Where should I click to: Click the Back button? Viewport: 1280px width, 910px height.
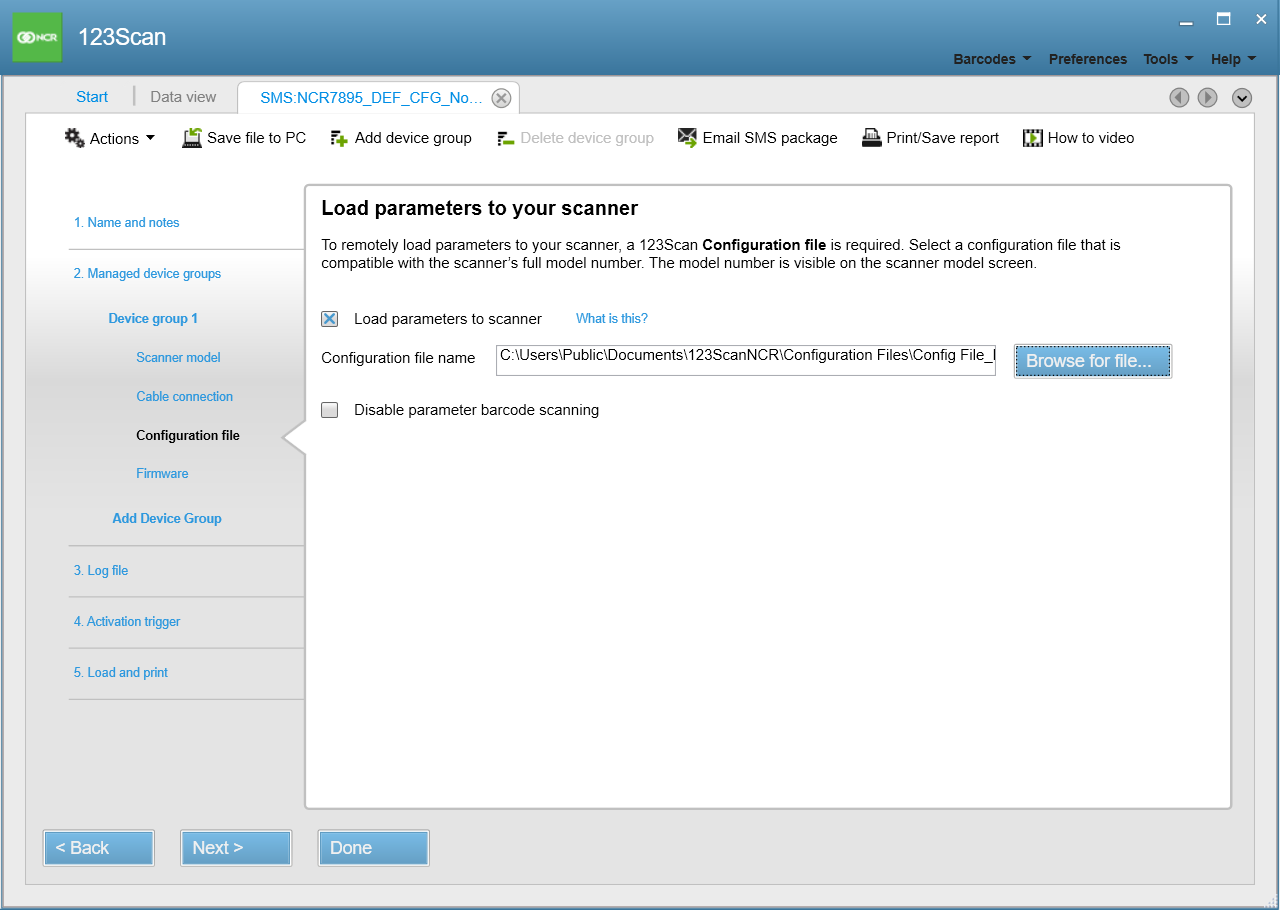[99, 848]
